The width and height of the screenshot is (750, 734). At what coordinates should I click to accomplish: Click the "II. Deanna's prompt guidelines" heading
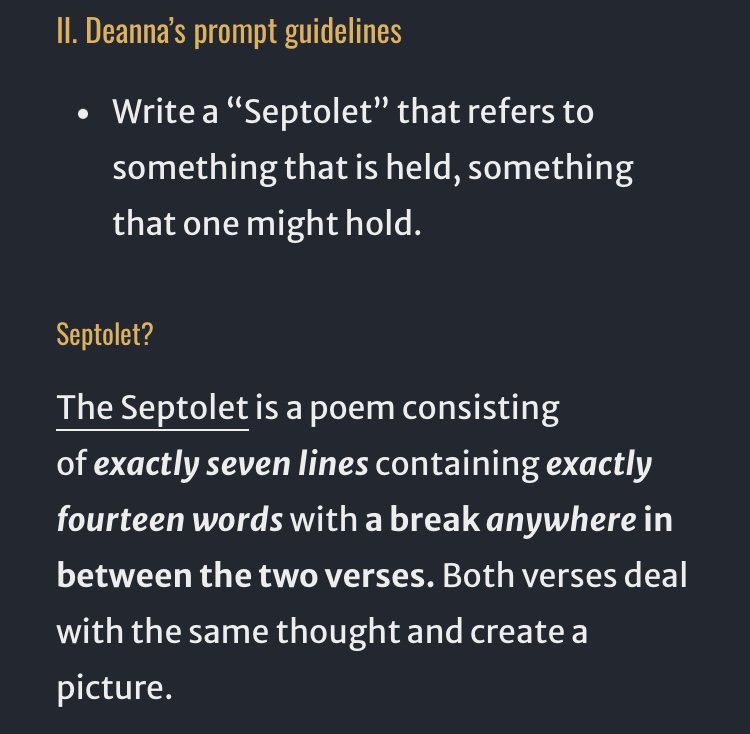coord(229,31)
